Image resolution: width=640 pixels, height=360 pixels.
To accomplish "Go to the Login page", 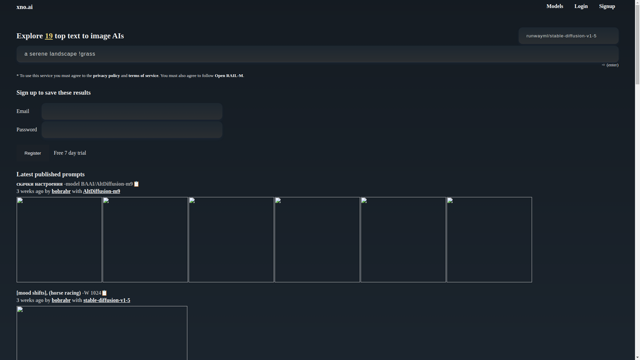I will click(x=581, y=6).
